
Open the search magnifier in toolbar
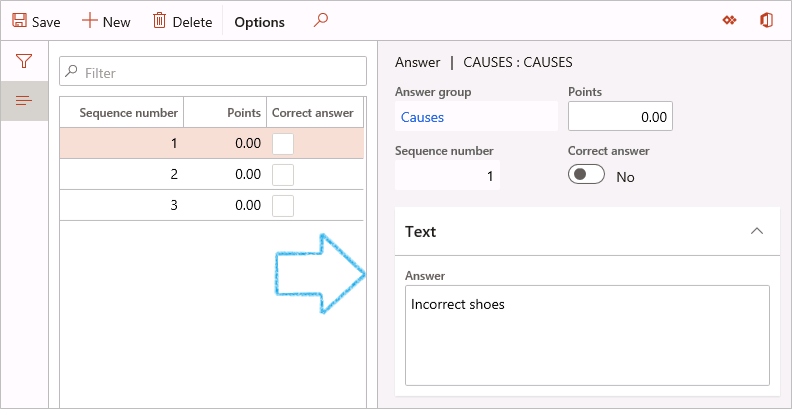pos(321,21)
